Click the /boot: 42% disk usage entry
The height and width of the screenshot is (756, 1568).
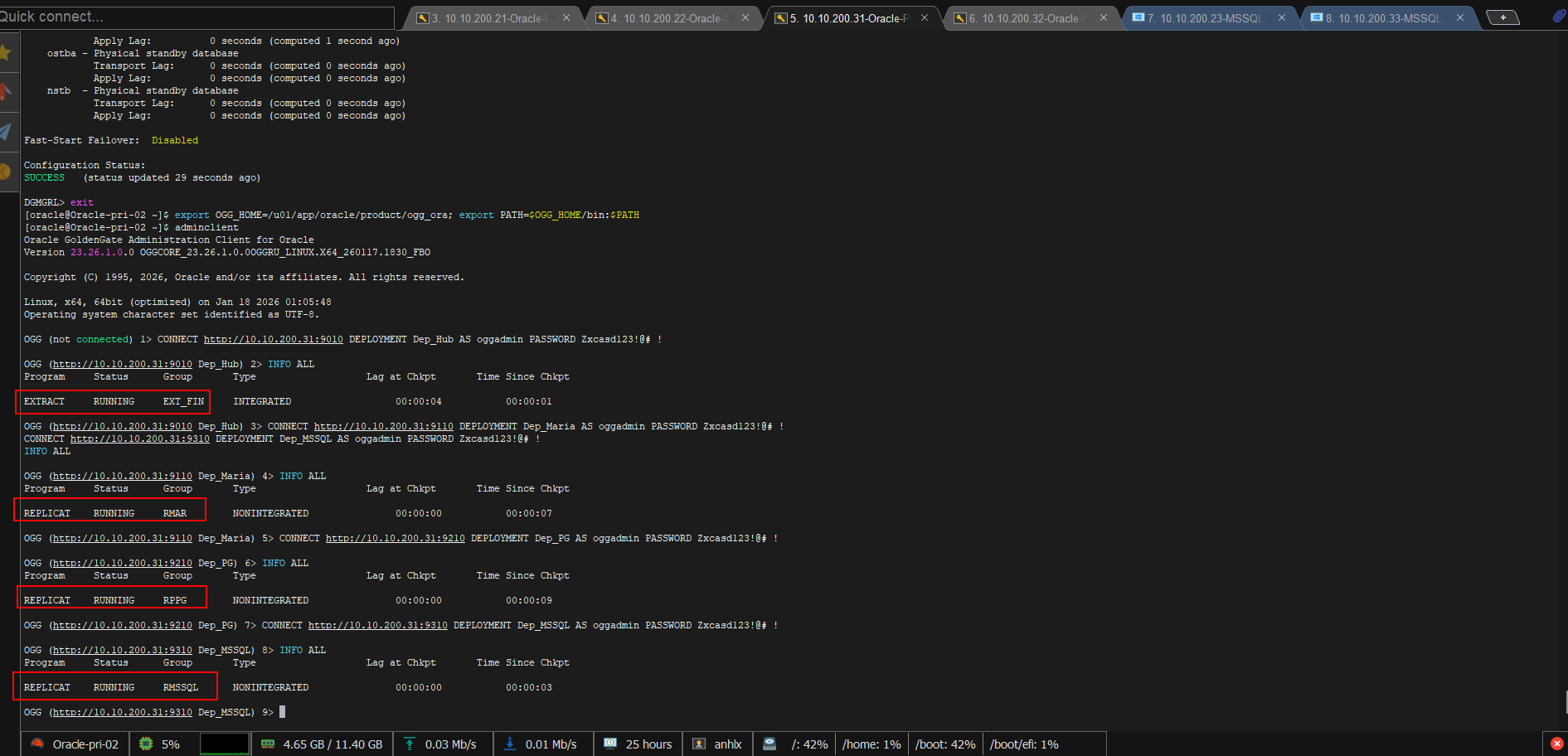945,744
